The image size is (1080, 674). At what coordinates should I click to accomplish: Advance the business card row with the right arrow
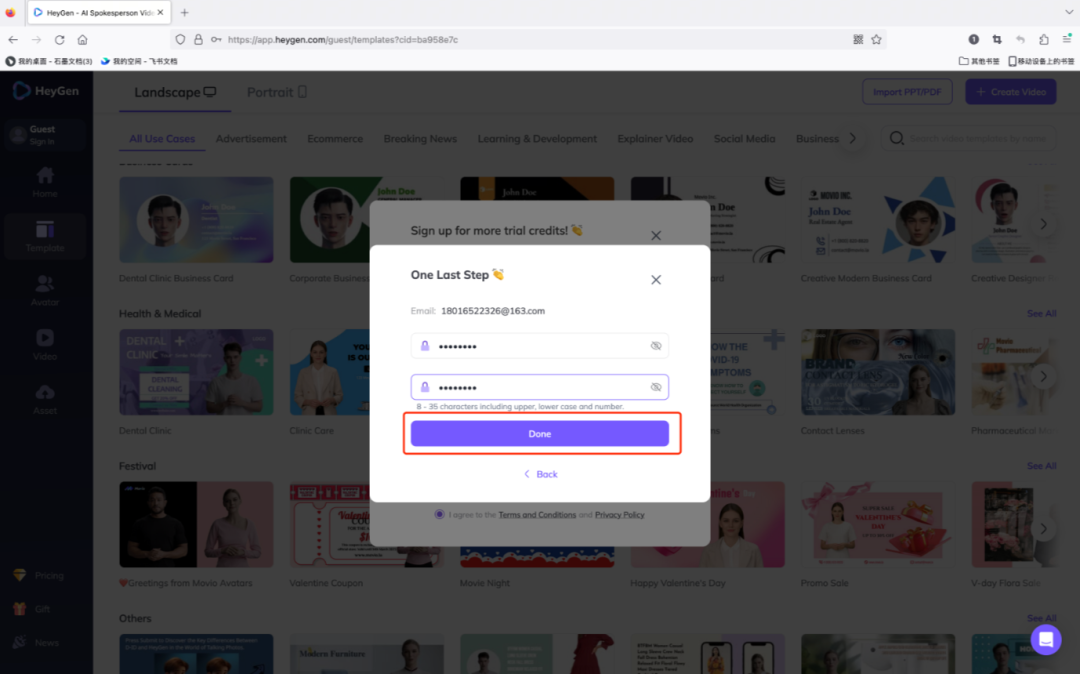[1043, 224]
